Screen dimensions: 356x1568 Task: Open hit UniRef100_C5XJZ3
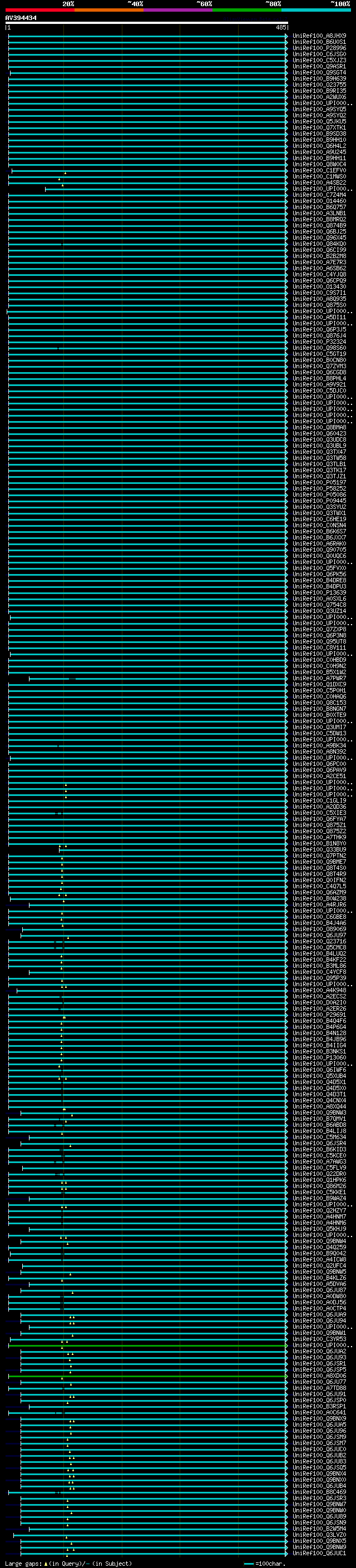coord(319,60)
